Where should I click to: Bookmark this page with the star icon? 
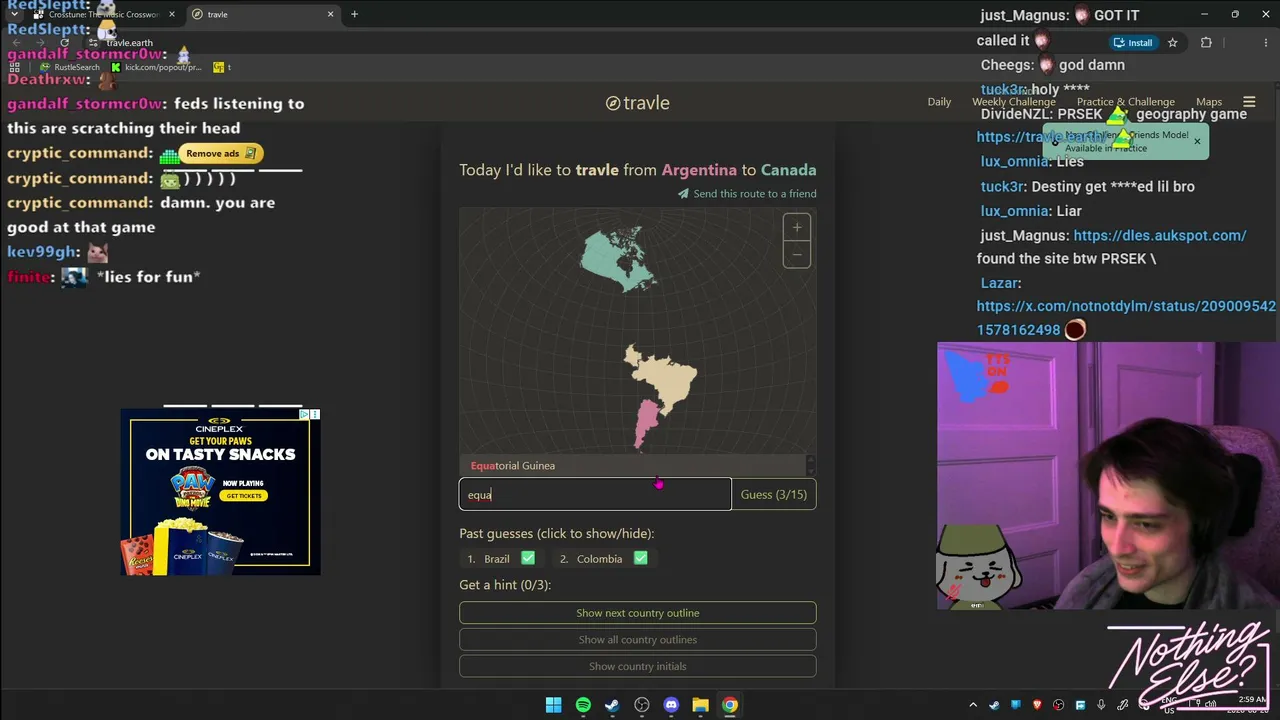pyautogui.click(x=1173, y=43)
